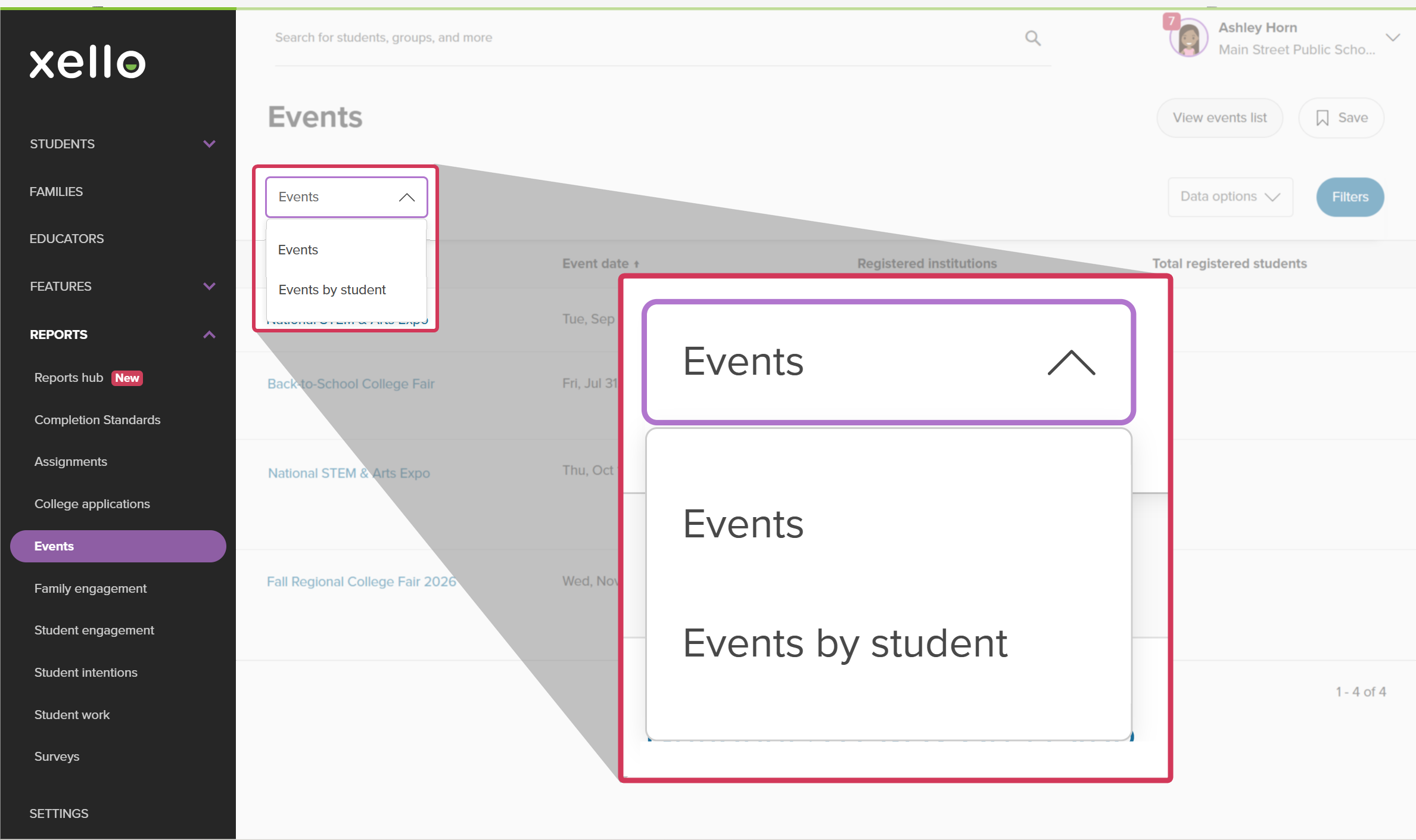
Task: Open Back-to-School College Fair link
Action: [351, 384]
